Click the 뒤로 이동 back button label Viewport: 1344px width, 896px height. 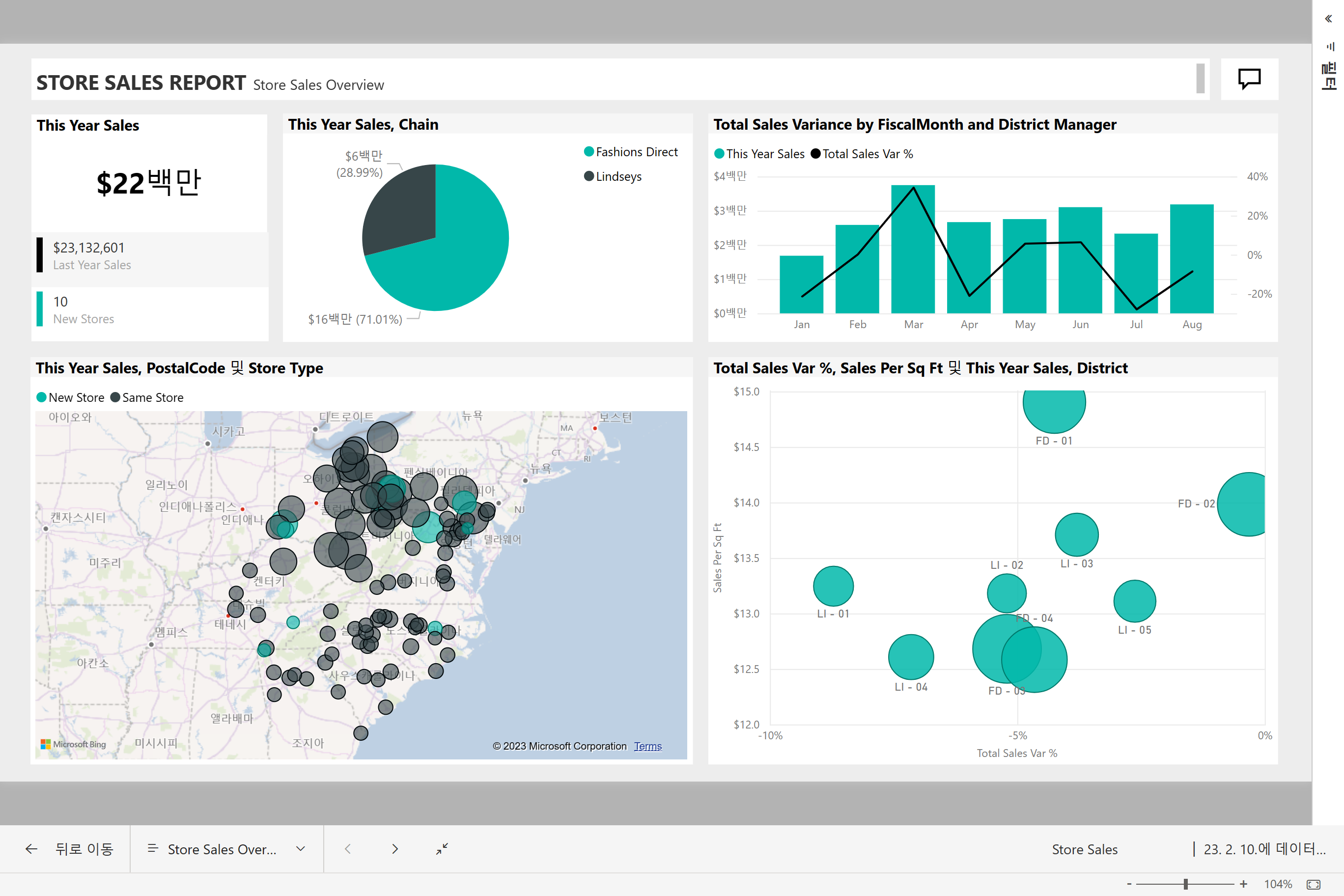tap(84, 849)
